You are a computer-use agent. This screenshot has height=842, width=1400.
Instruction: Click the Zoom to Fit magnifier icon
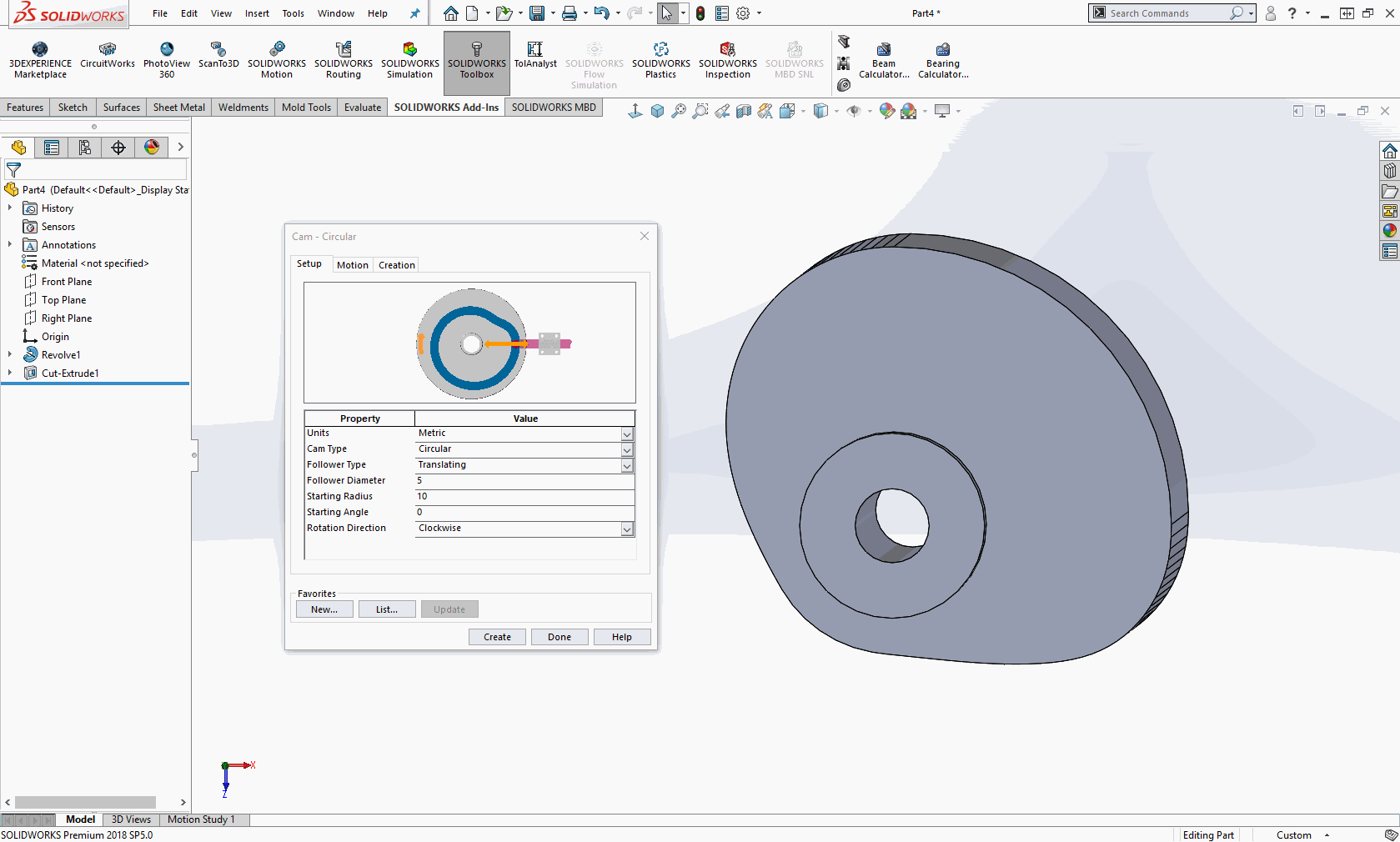point(679,111)
